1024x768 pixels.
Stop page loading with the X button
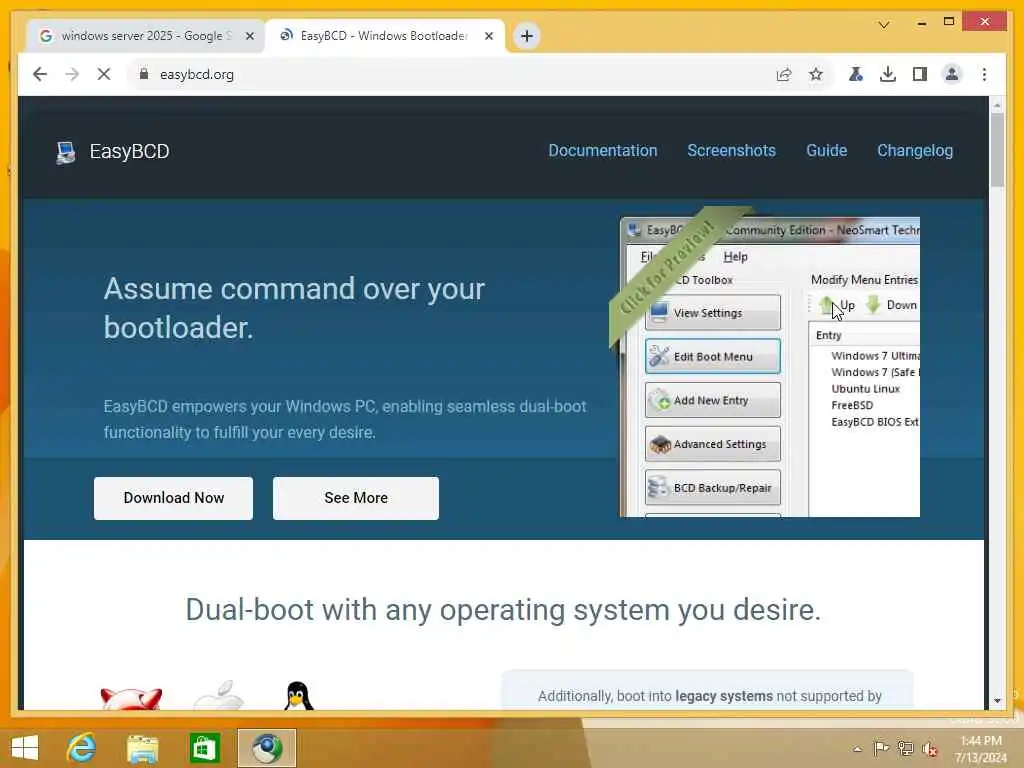(104, 74)
